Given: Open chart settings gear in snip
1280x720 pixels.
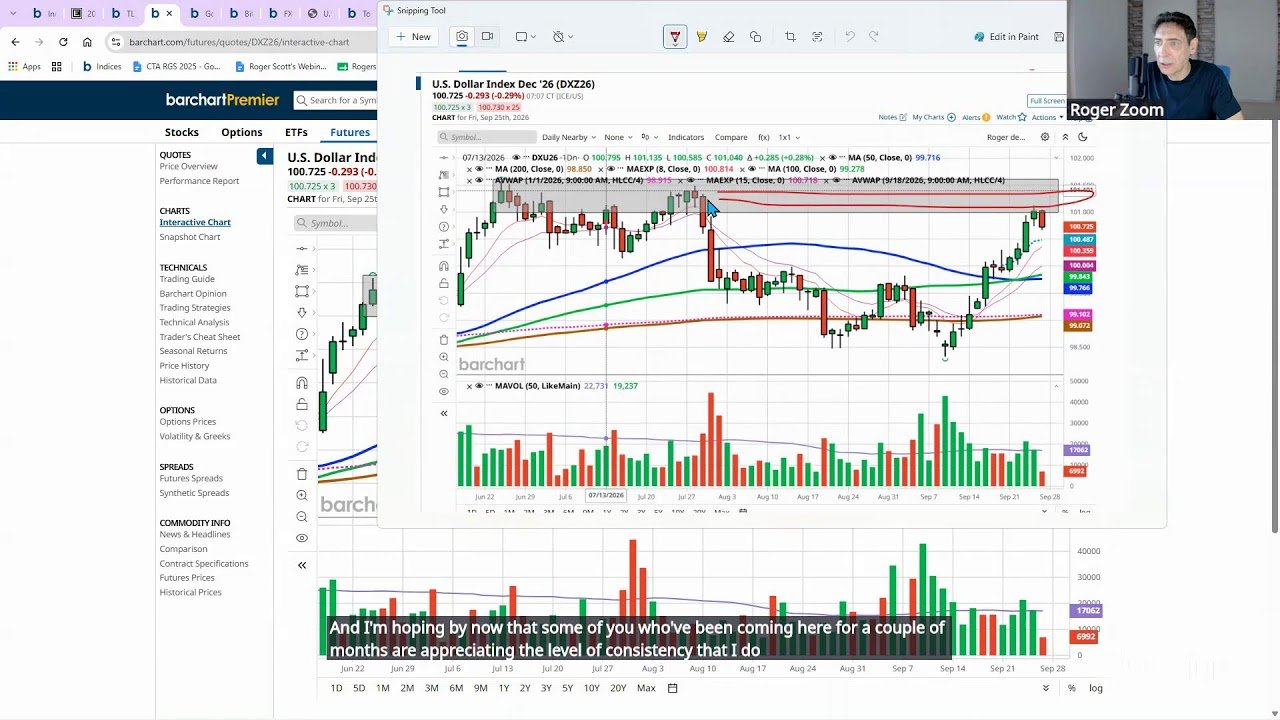Looking at the screenshot, I should click(x=1045, y=137).
